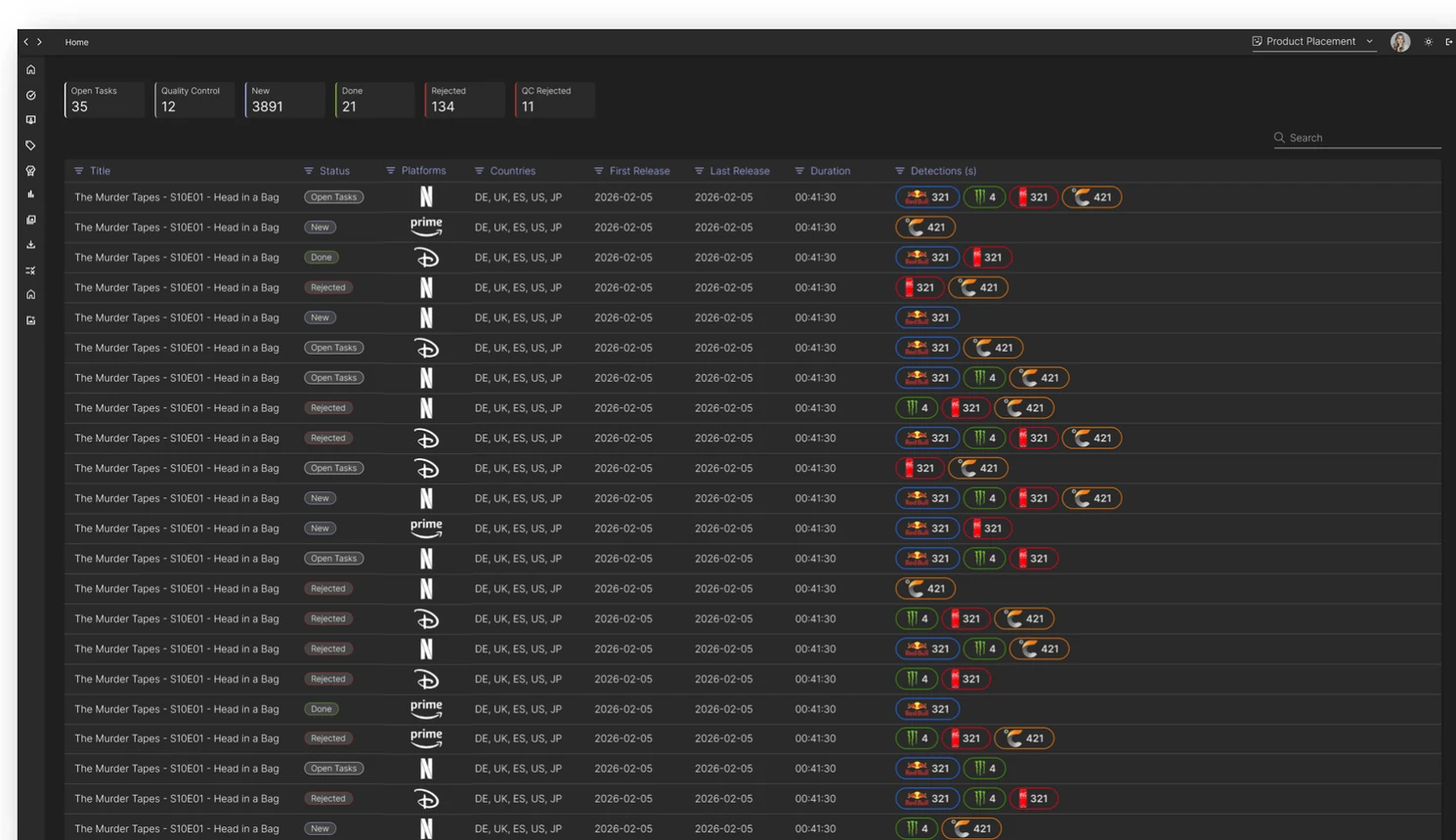
Task: Click the user avatar picture at top right
Action: click(1399, 41)
